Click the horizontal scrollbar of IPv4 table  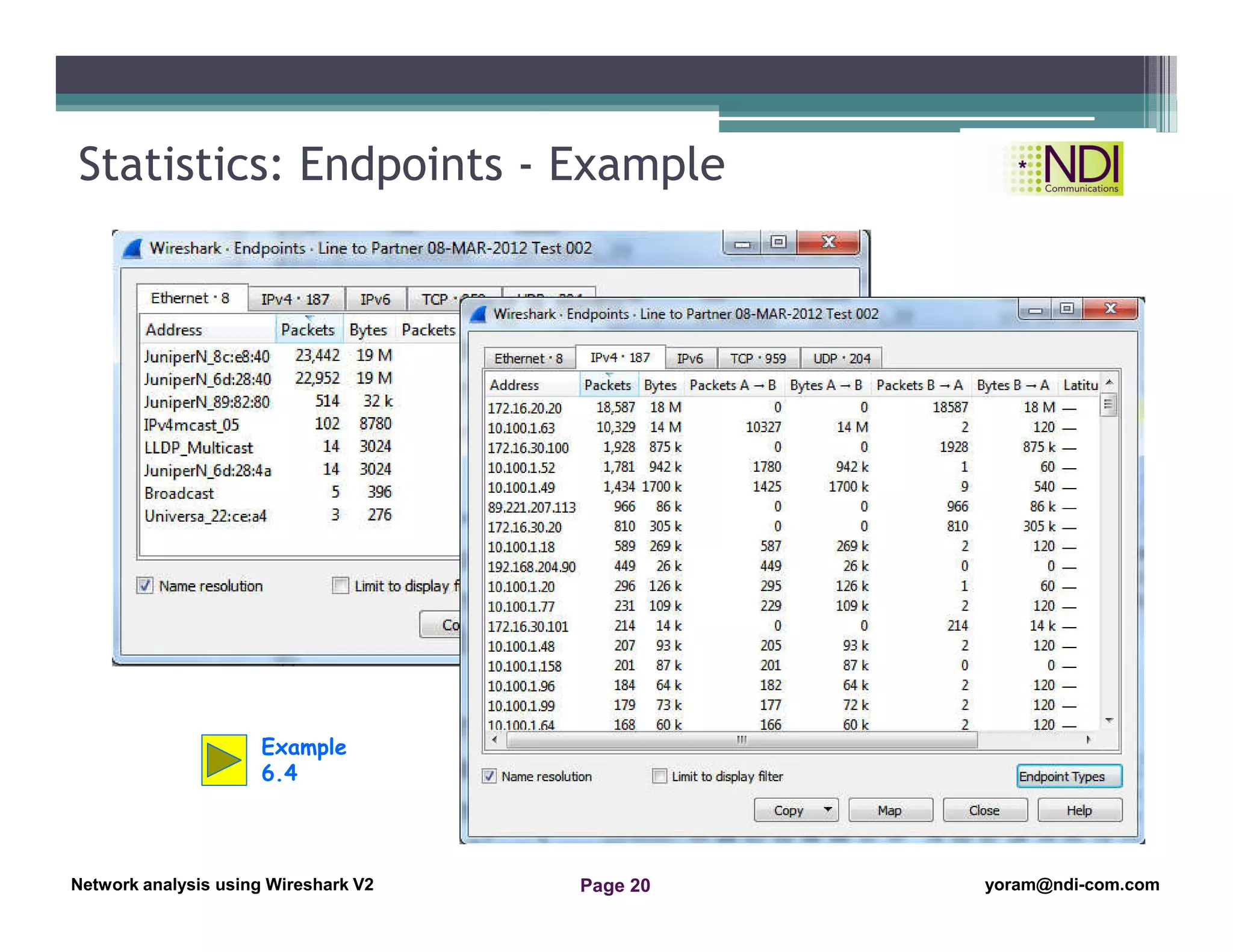click(742, 740)
